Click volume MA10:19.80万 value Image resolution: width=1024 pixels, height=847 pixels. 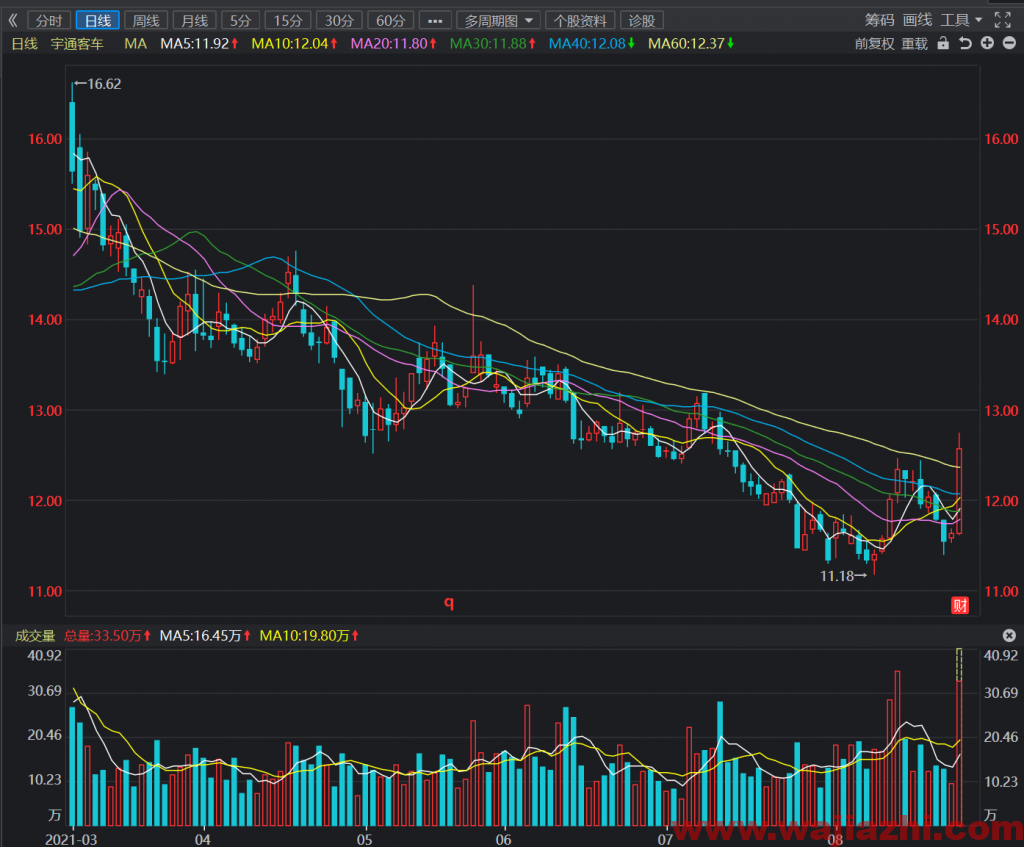[x=310, y=635]
